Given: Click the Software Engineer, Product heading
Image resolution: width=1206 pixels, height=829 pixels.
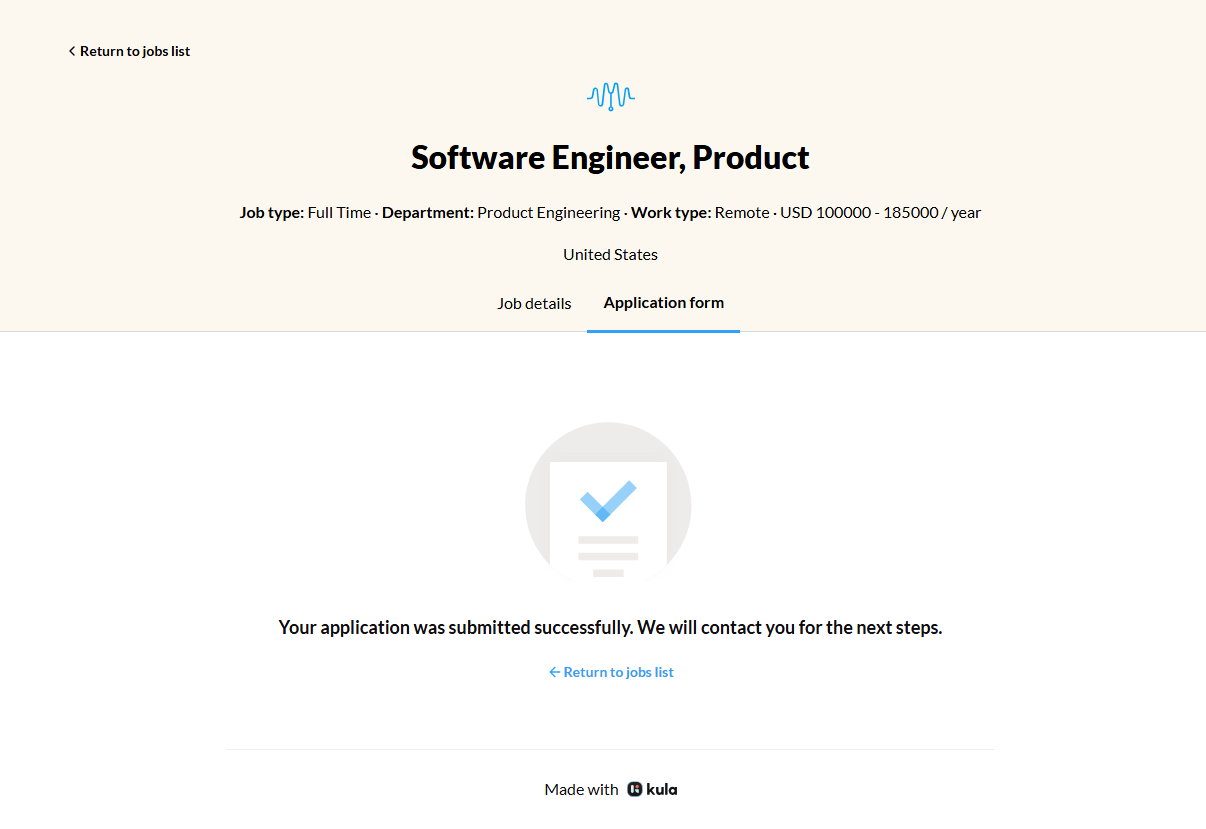Looking at the screenshot, I should coord(610,158).
